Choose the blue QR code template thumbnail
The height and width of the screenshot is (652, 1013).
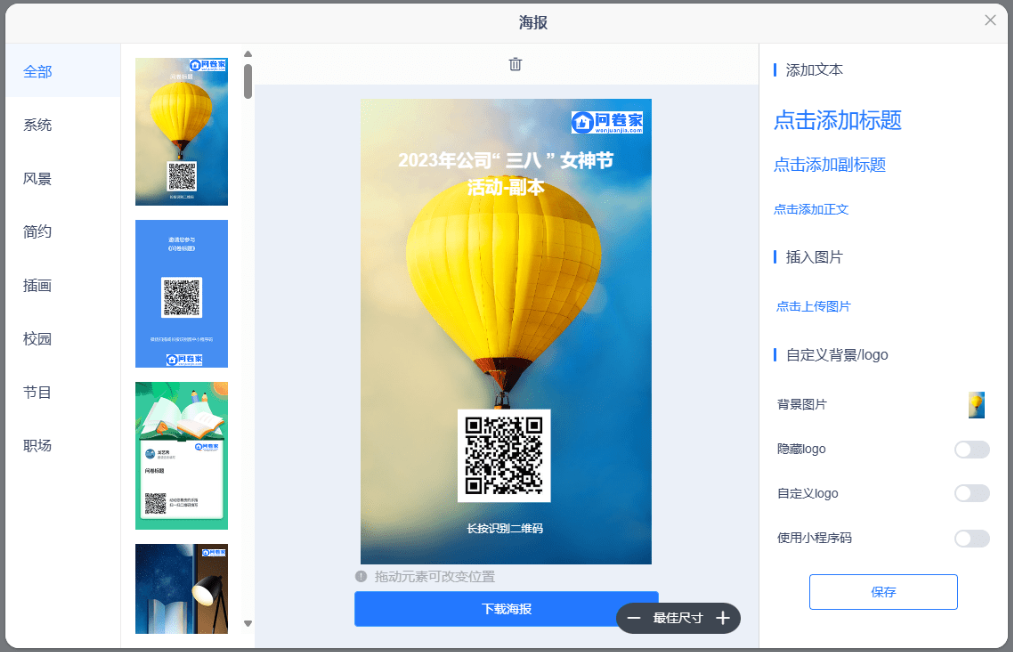[x=182, y=294]
